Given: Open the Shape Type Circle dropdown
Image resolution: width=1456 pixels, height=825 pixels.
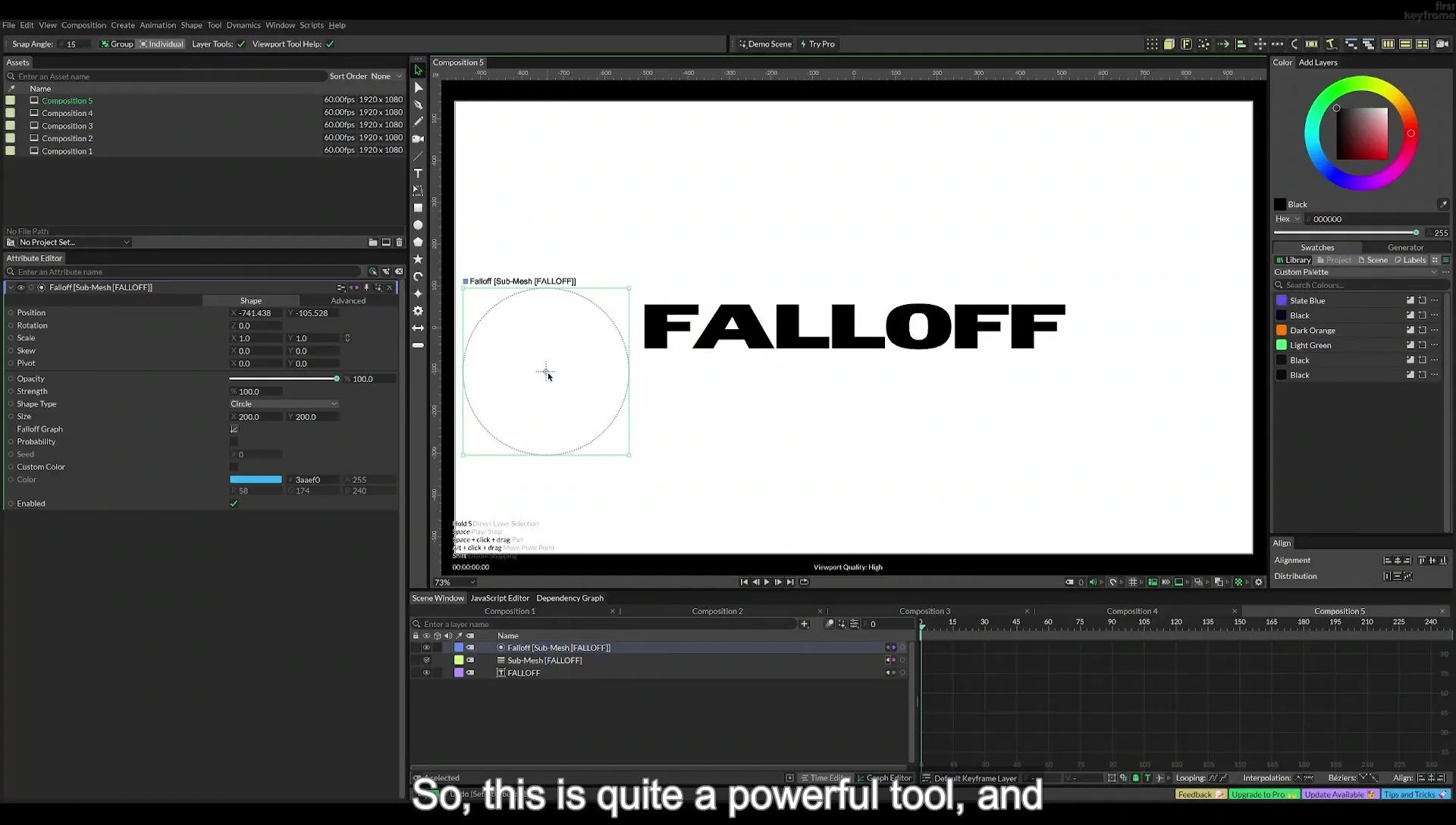Looking at the screenshot, I should pos(284,404).
